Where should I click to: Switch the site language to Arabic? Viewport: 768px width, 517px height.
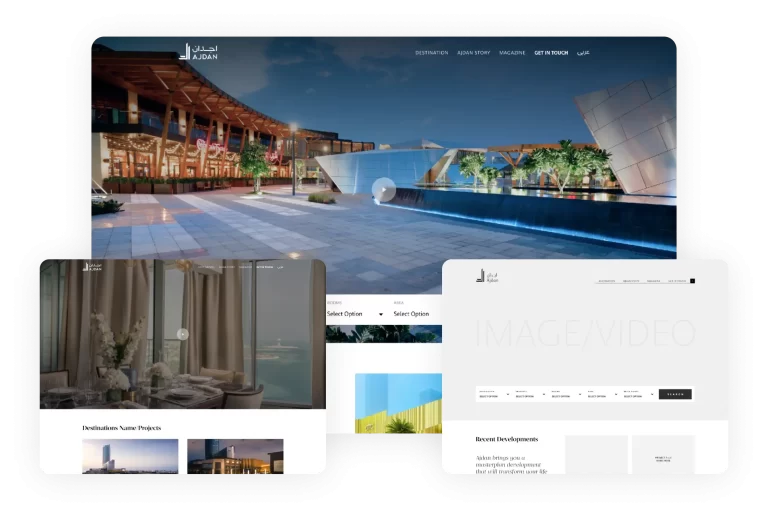point(583,52)
